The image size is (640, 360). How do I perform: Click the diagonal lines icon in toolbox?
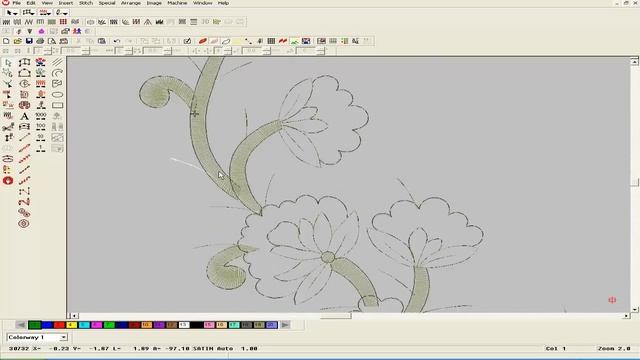tap(58, 62)
